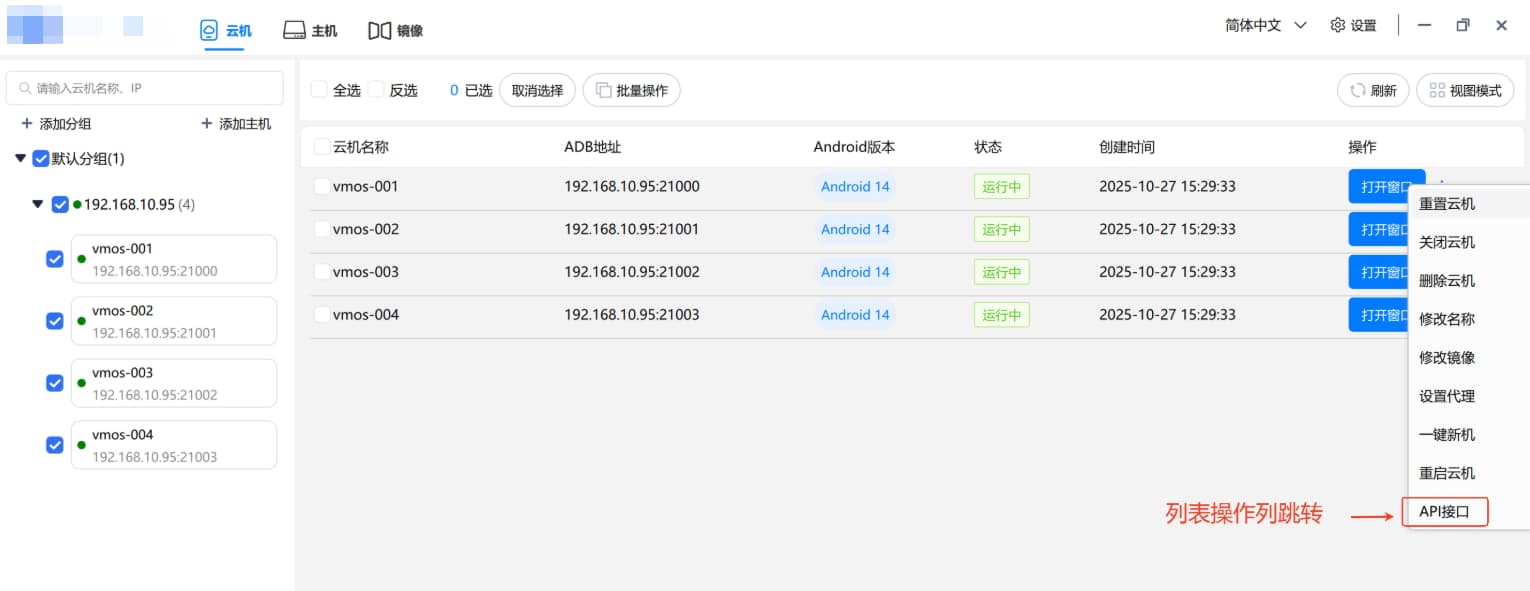Switch the 视图模式 view mode
This screenshot has height=591, width=1530.
[1465, 89]
